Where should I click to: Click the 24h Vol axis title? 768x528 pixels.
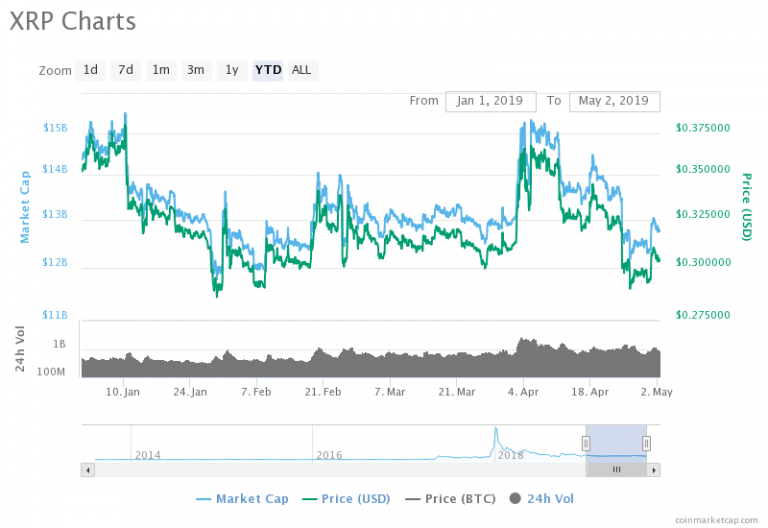click(x=20, y=348)
